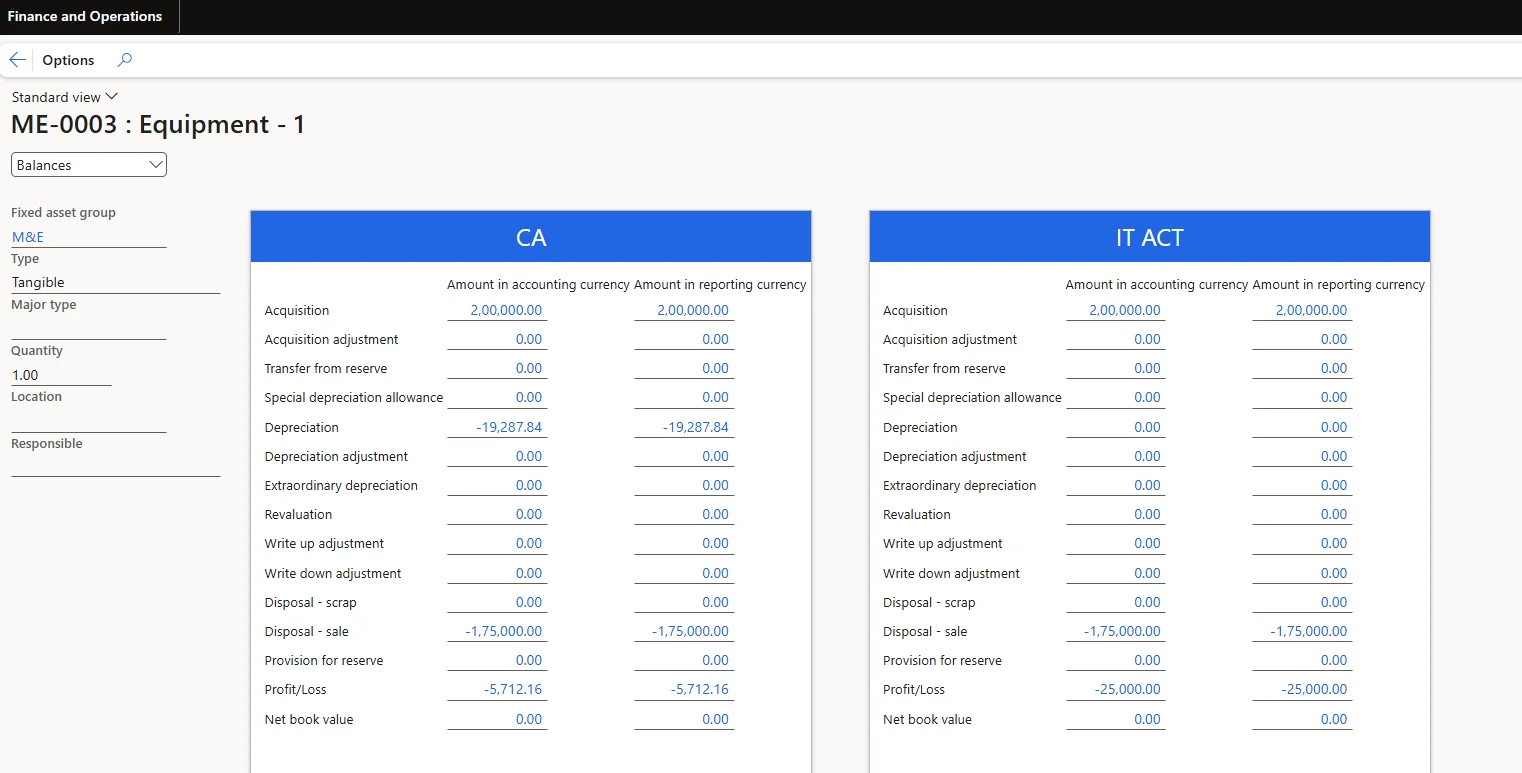This screenshot has width=1522, height=773.
Task: Open IT ACT Revaluation accounting currency amount
Action: (x=1115, y=514)
